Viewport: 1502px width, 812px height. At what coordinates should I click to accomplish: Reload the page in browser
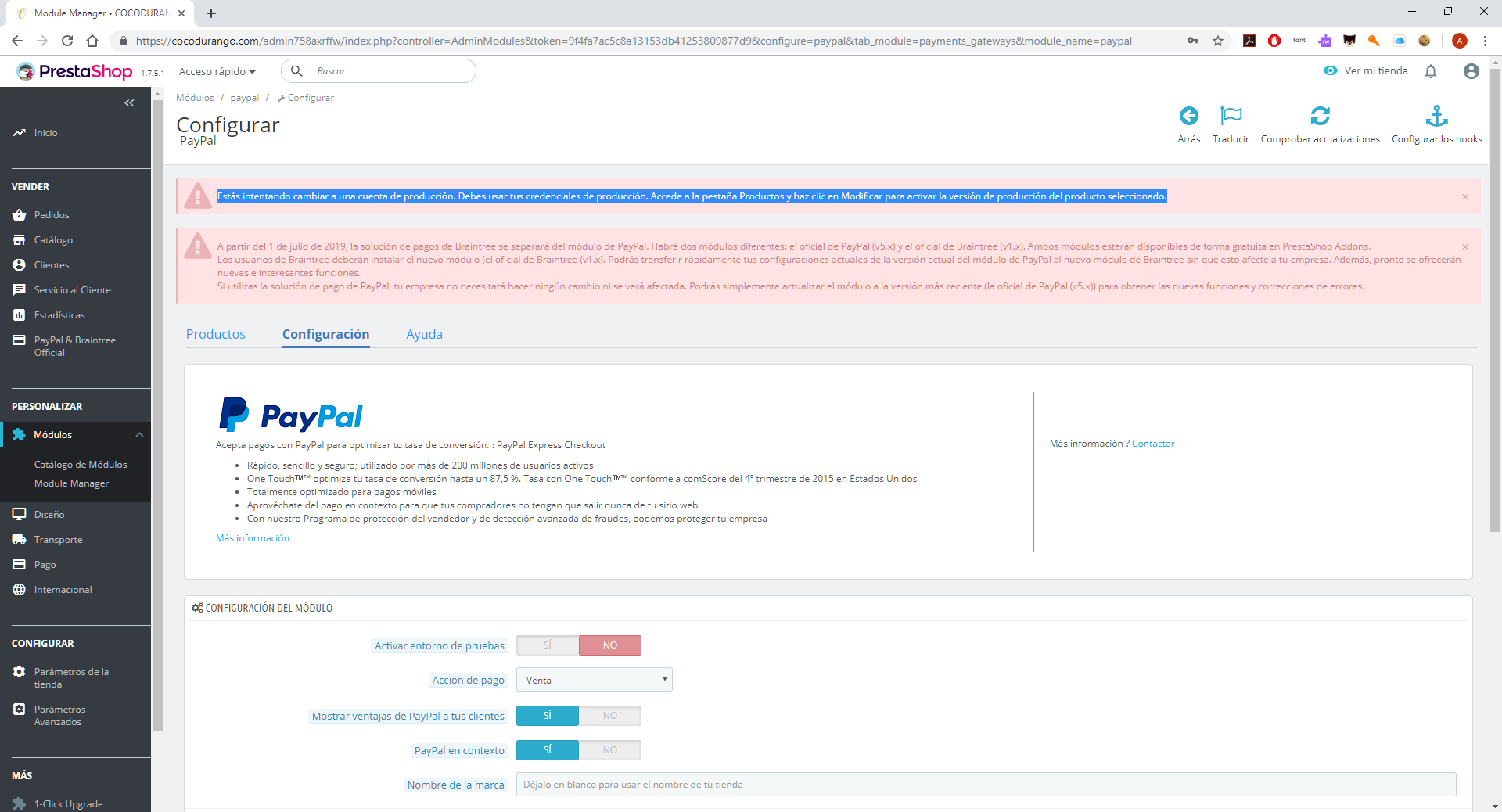[67, 41]
